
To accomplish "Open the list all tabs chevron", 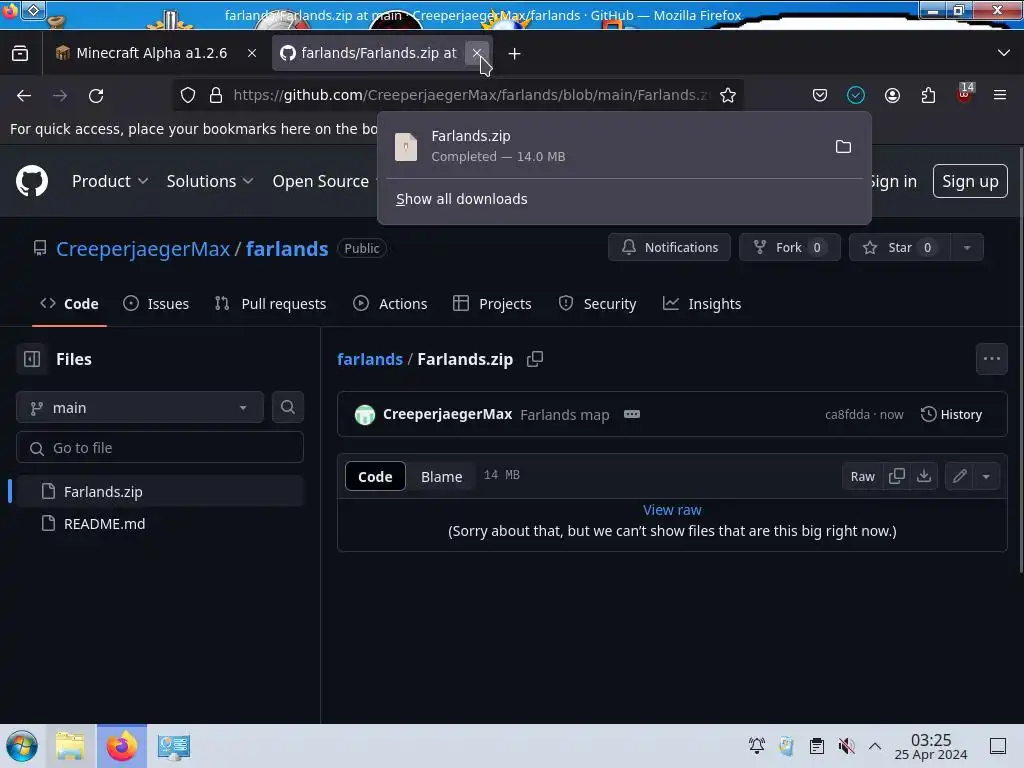I will coord(1004,53).
